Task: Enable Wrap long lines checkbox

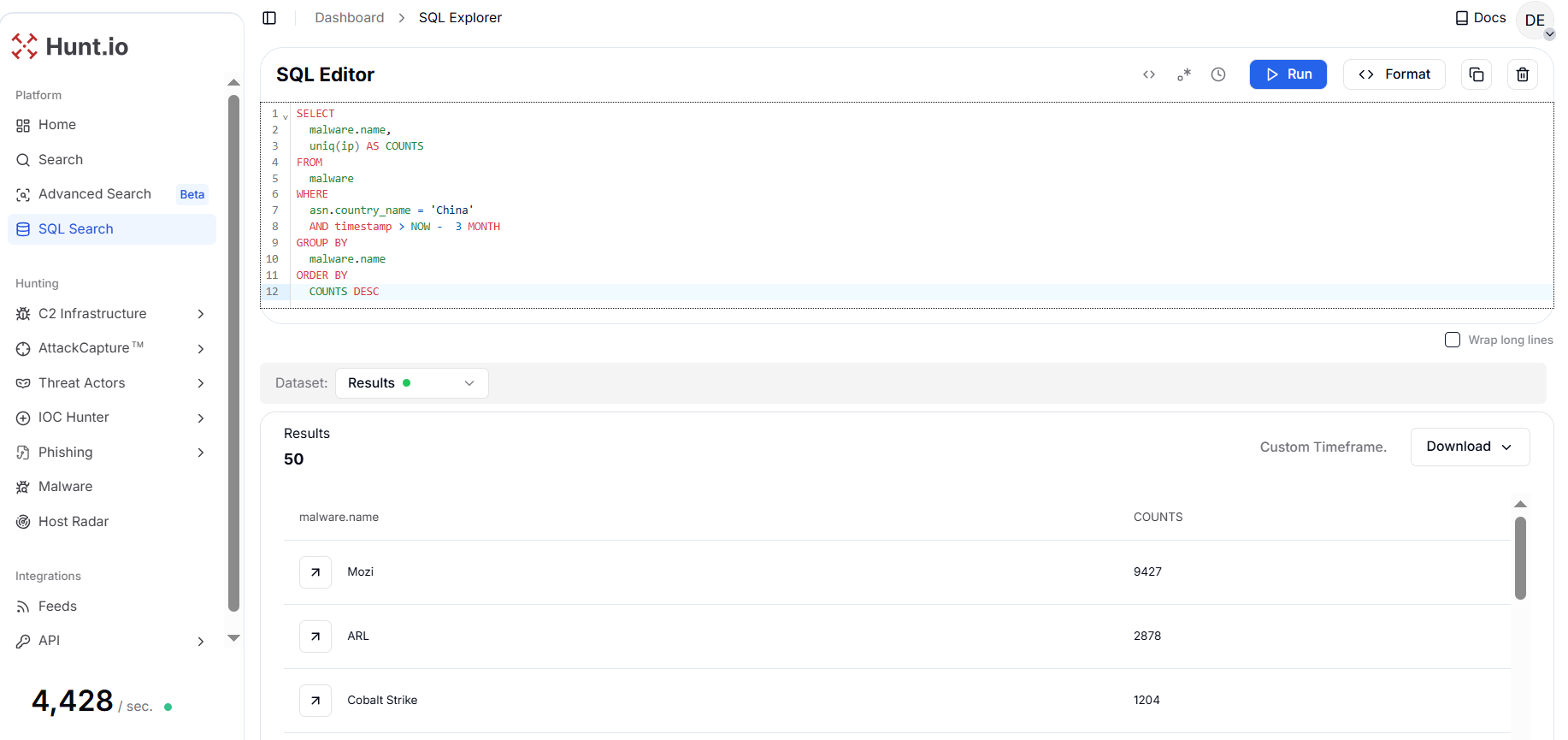Action: [1453, 340]
